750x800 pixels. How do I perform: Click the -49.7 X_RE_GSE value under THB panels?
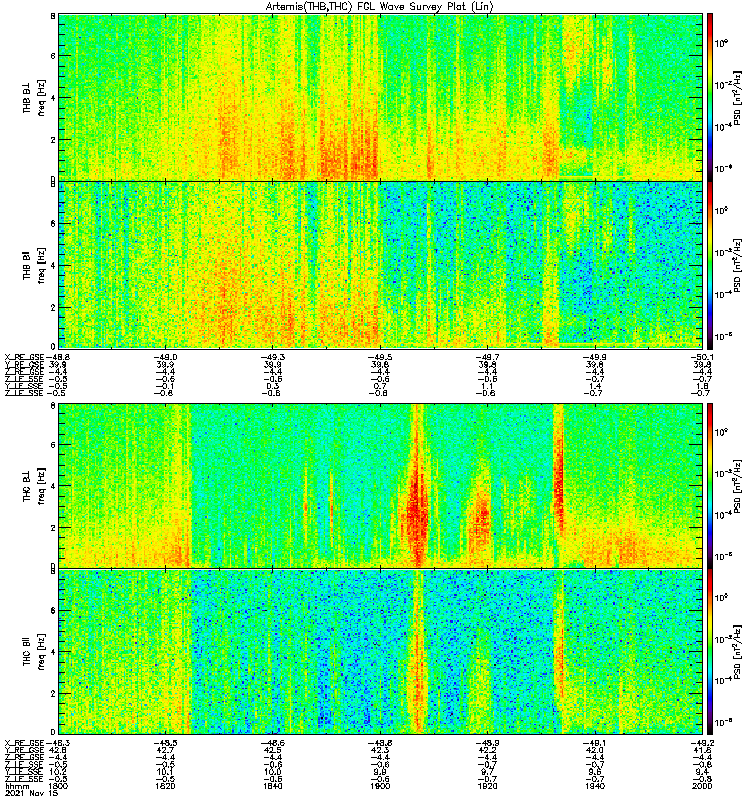pyautogui.click(x=487, y=357)
